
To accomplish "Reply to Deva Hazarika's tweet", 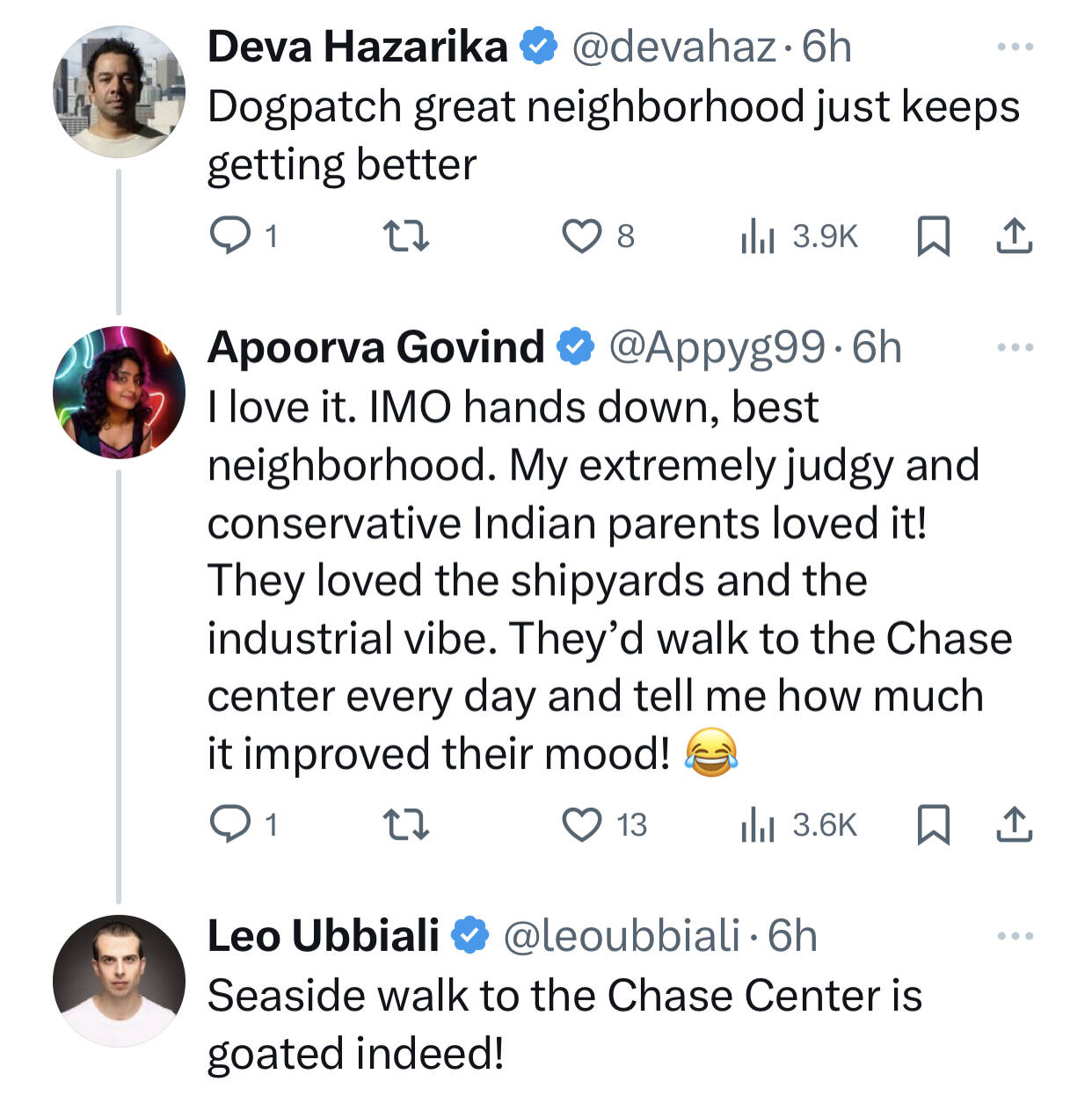I will [x=230, y=236].
